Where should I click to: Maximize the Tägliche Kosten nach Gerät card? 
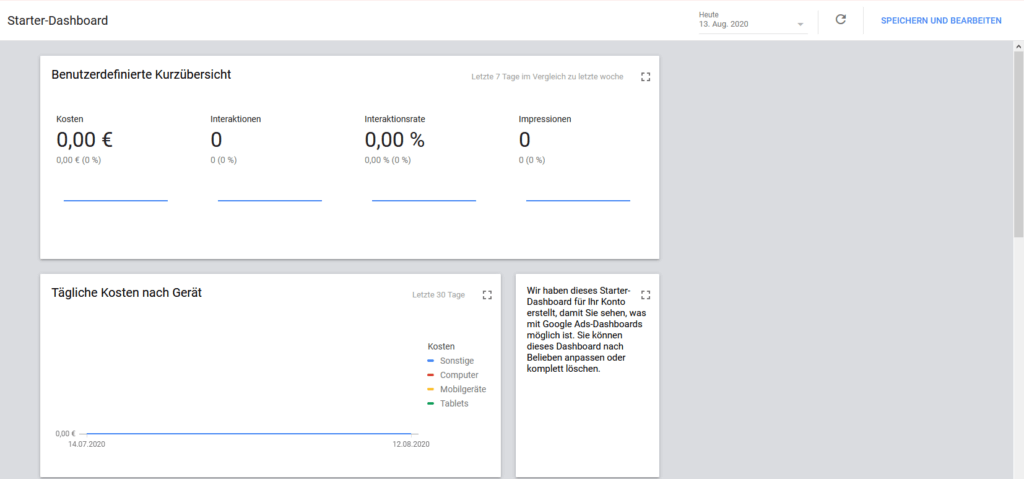[x=487, y=295]
